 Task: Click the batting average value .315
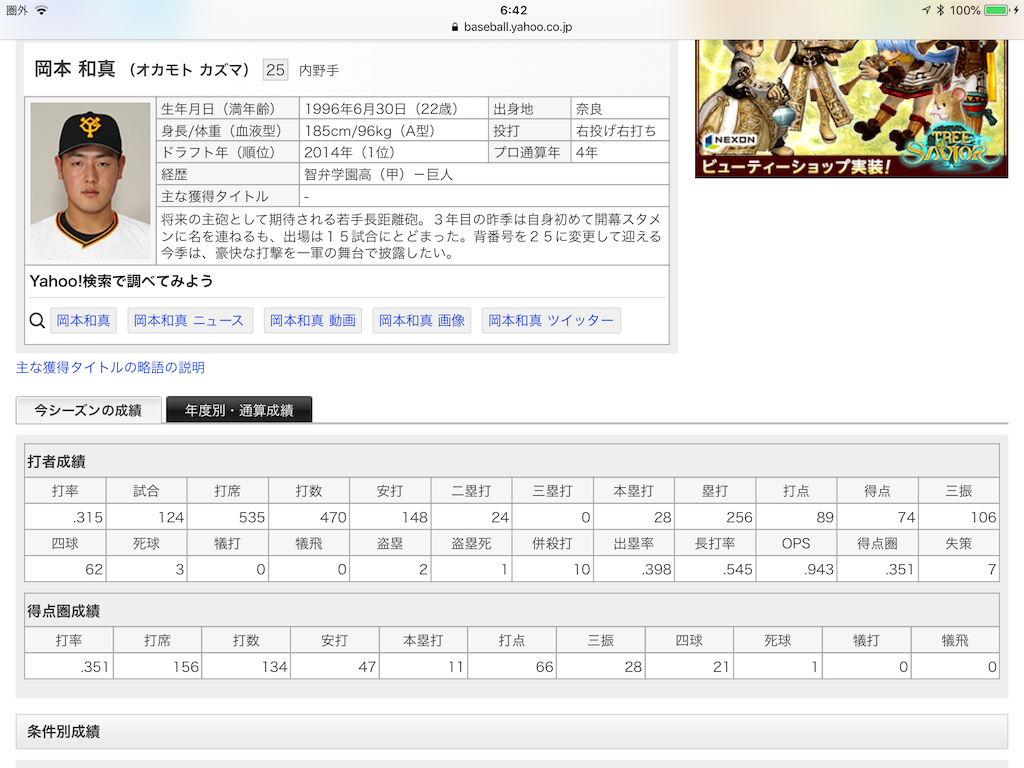88,517
